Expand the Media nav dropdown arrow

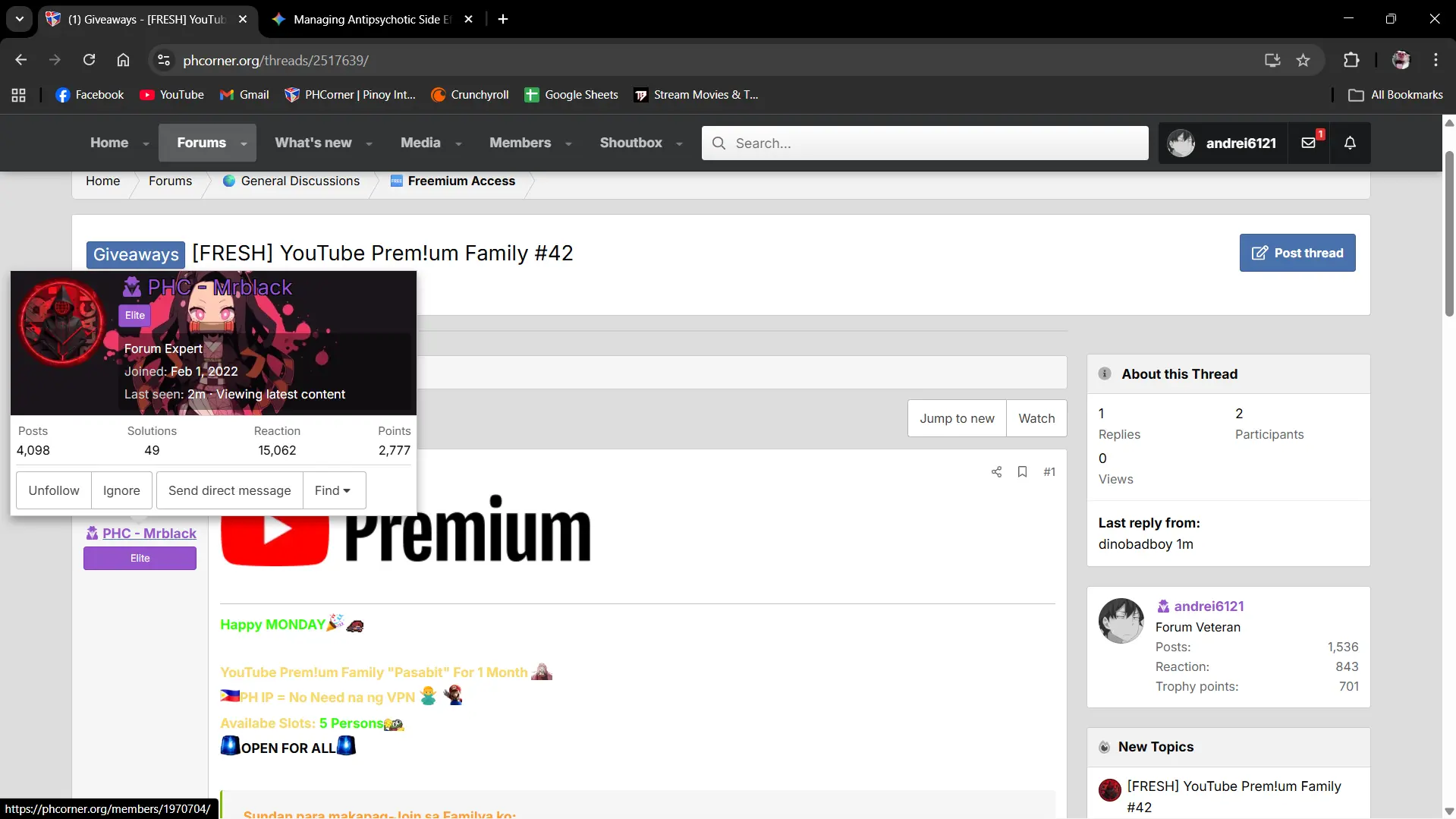(459, 143)
